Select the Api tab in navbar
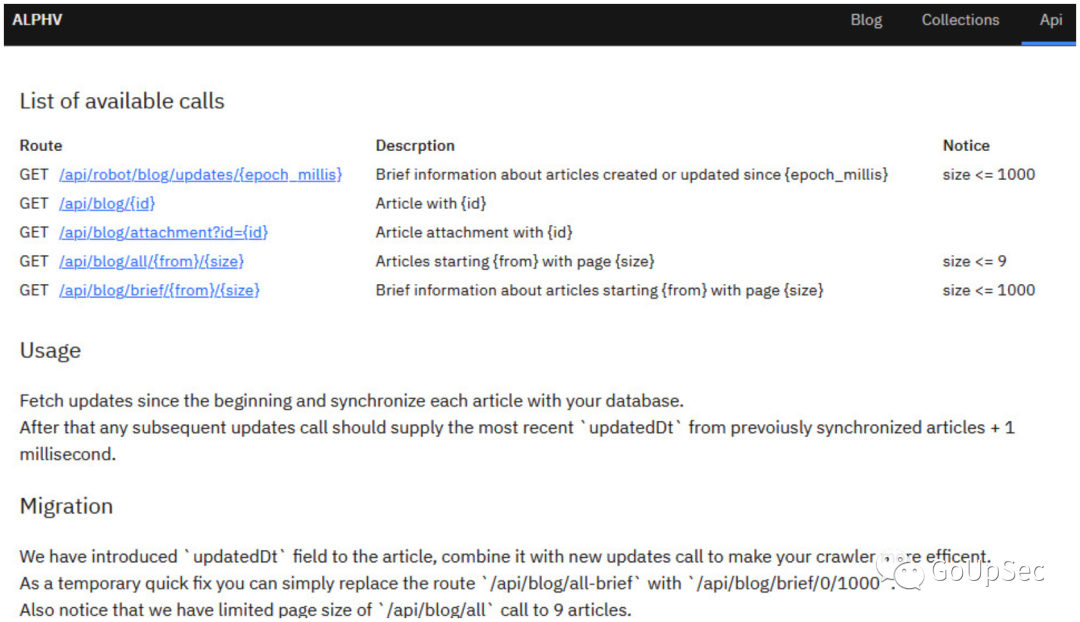The height and width of the screenshot is (622, 1080). (1050, 20)
